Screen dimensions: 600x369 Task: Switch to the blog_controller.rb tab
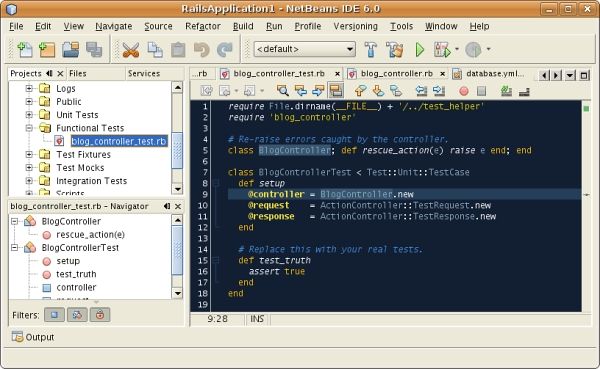click(396, 73)
